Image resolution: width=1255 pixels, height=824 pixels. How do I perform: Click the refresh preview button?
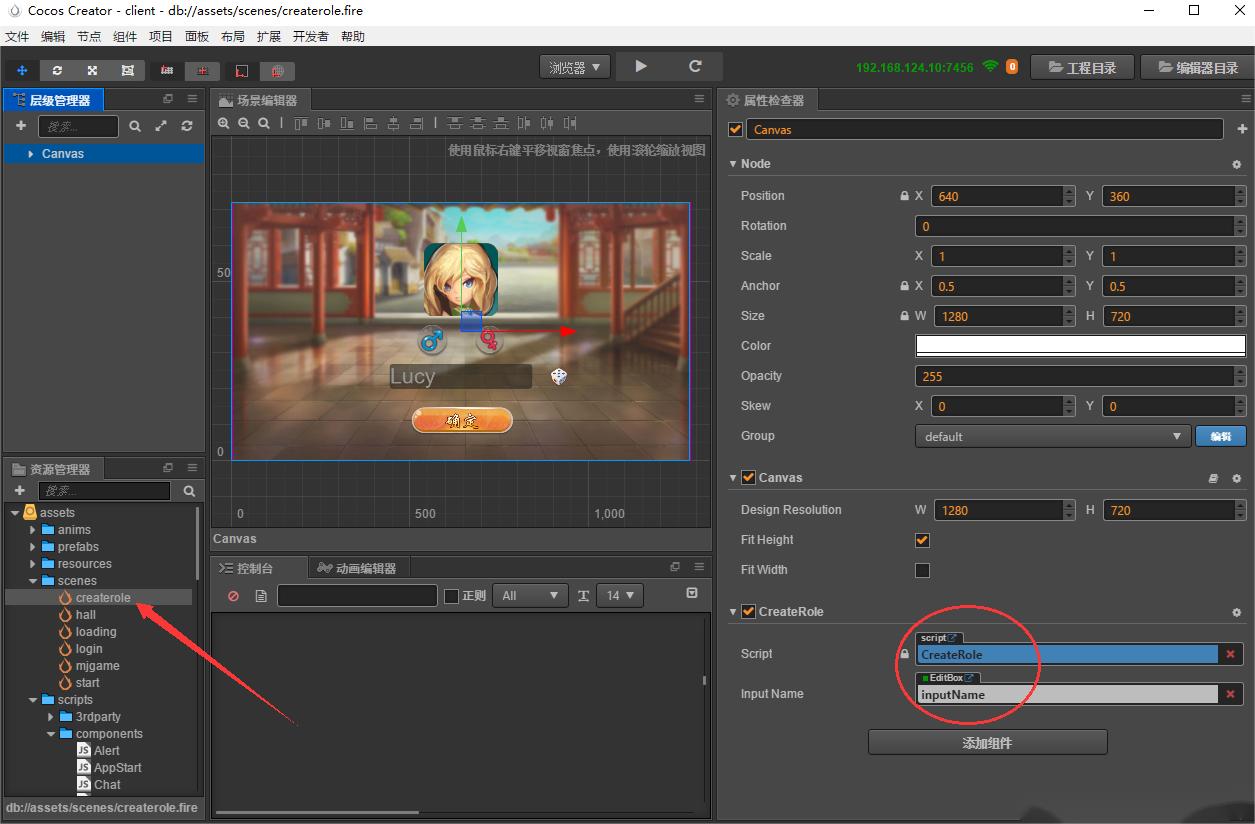tap(695, 66)
